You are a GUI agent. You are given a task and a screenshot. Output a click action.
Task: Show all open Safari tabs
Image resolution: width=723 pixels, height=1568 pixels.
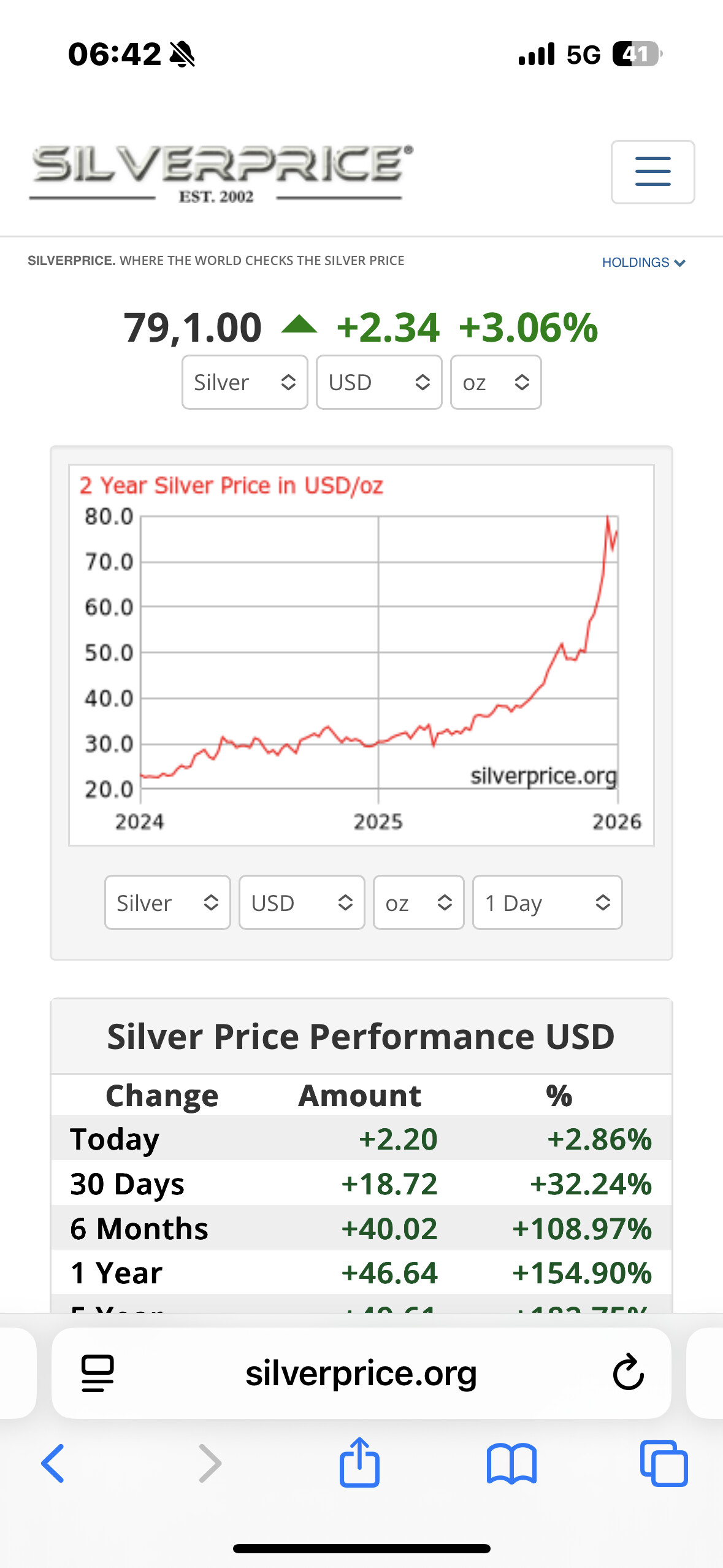pyautogui.click(x=664, y=1463)
